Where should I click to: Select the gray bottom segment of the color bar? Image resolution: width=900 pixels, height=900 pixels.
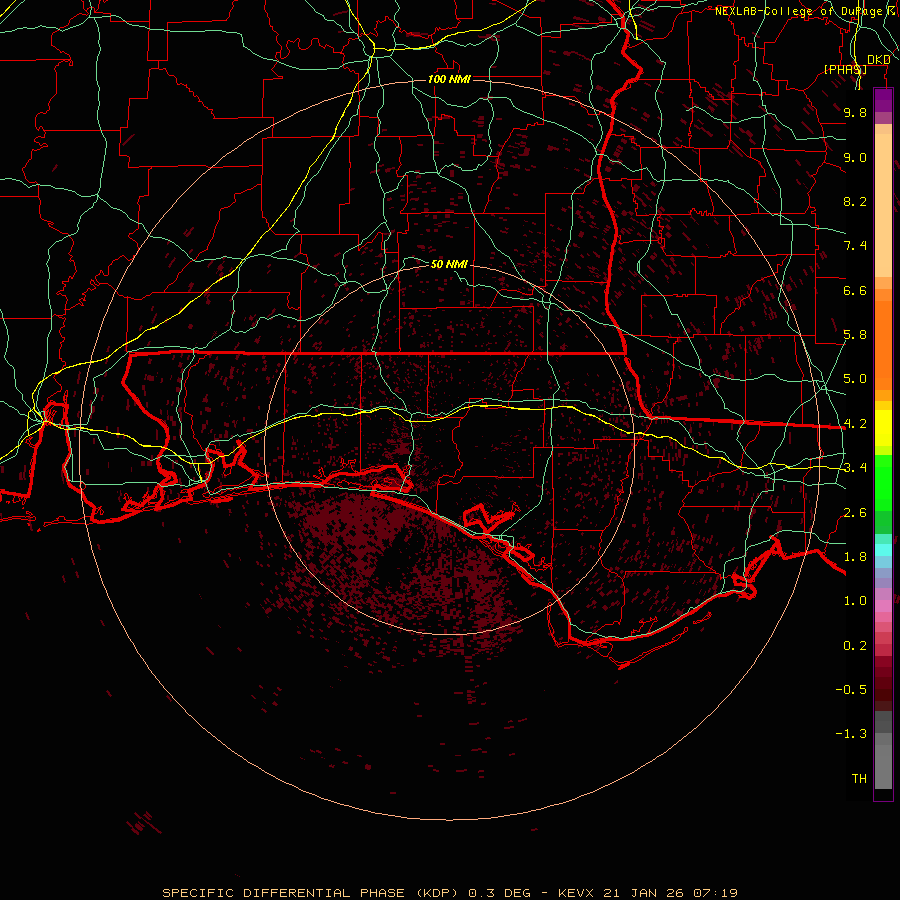coord(883,761)
